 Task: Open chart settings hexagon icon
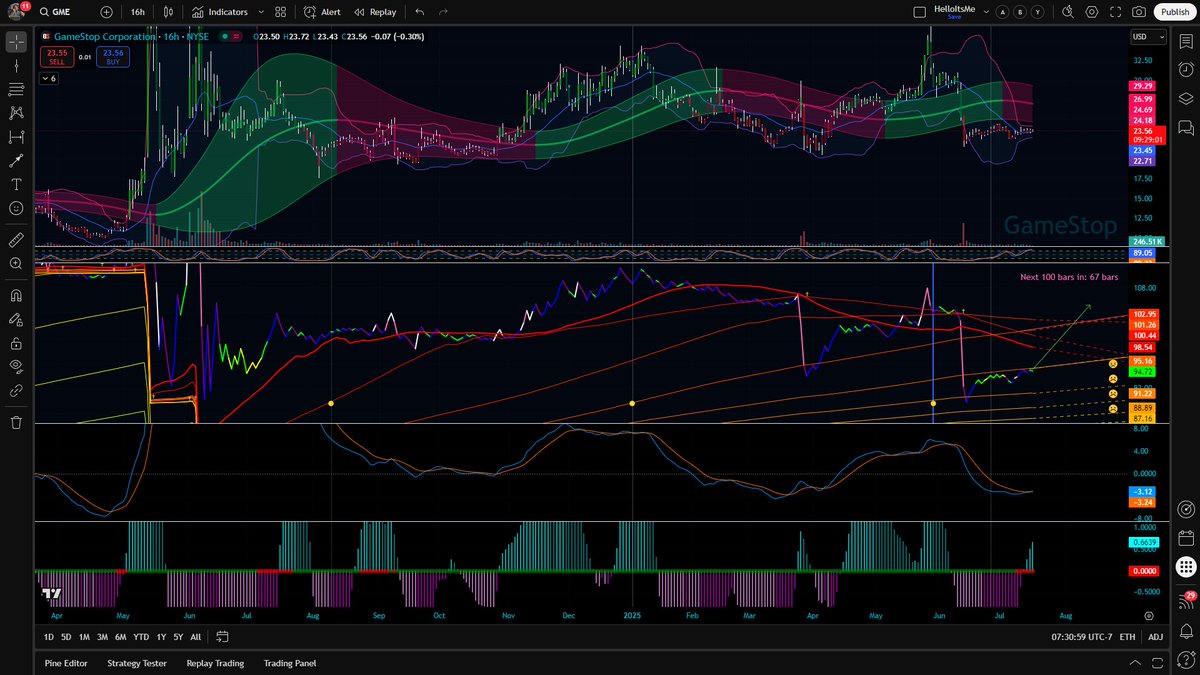click(x=1091, y=12)
